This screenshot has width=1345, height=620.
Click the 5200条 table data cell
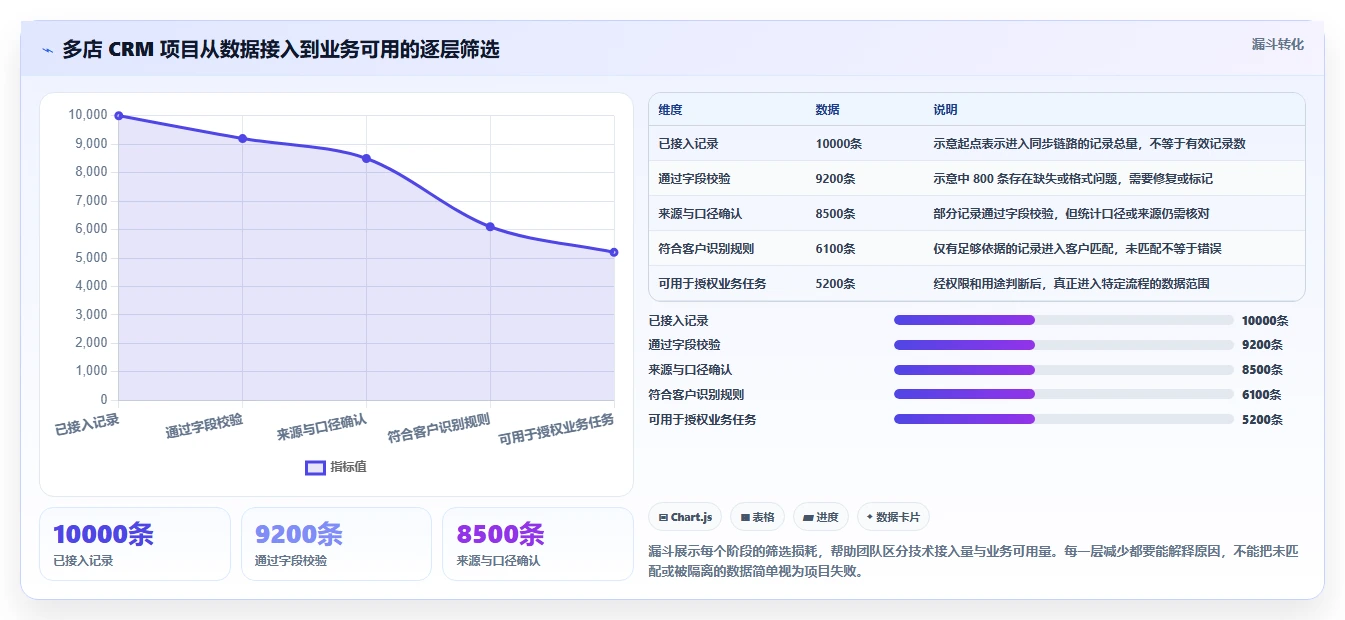tap(865, 283)
